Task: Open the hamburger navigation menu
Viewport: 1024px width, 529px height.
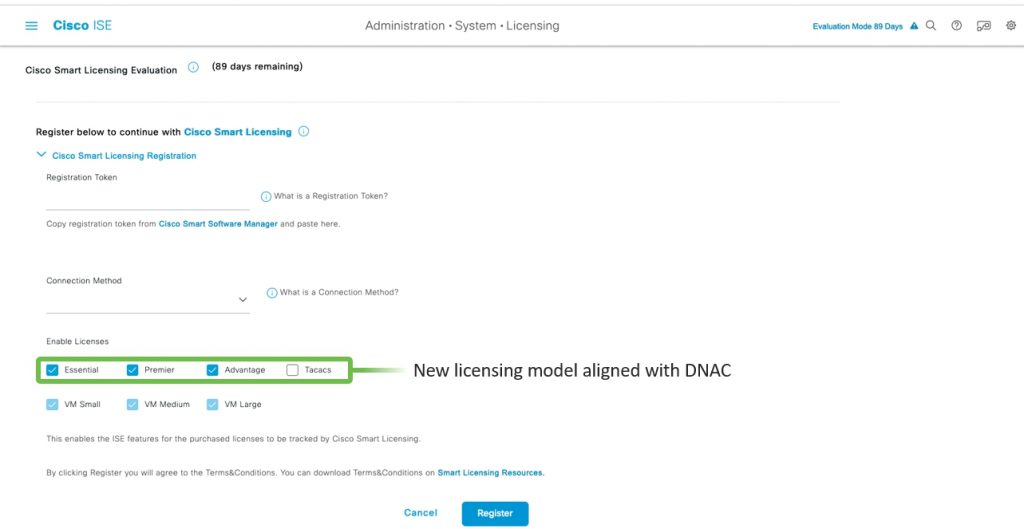Action: [x=31, y=26]
